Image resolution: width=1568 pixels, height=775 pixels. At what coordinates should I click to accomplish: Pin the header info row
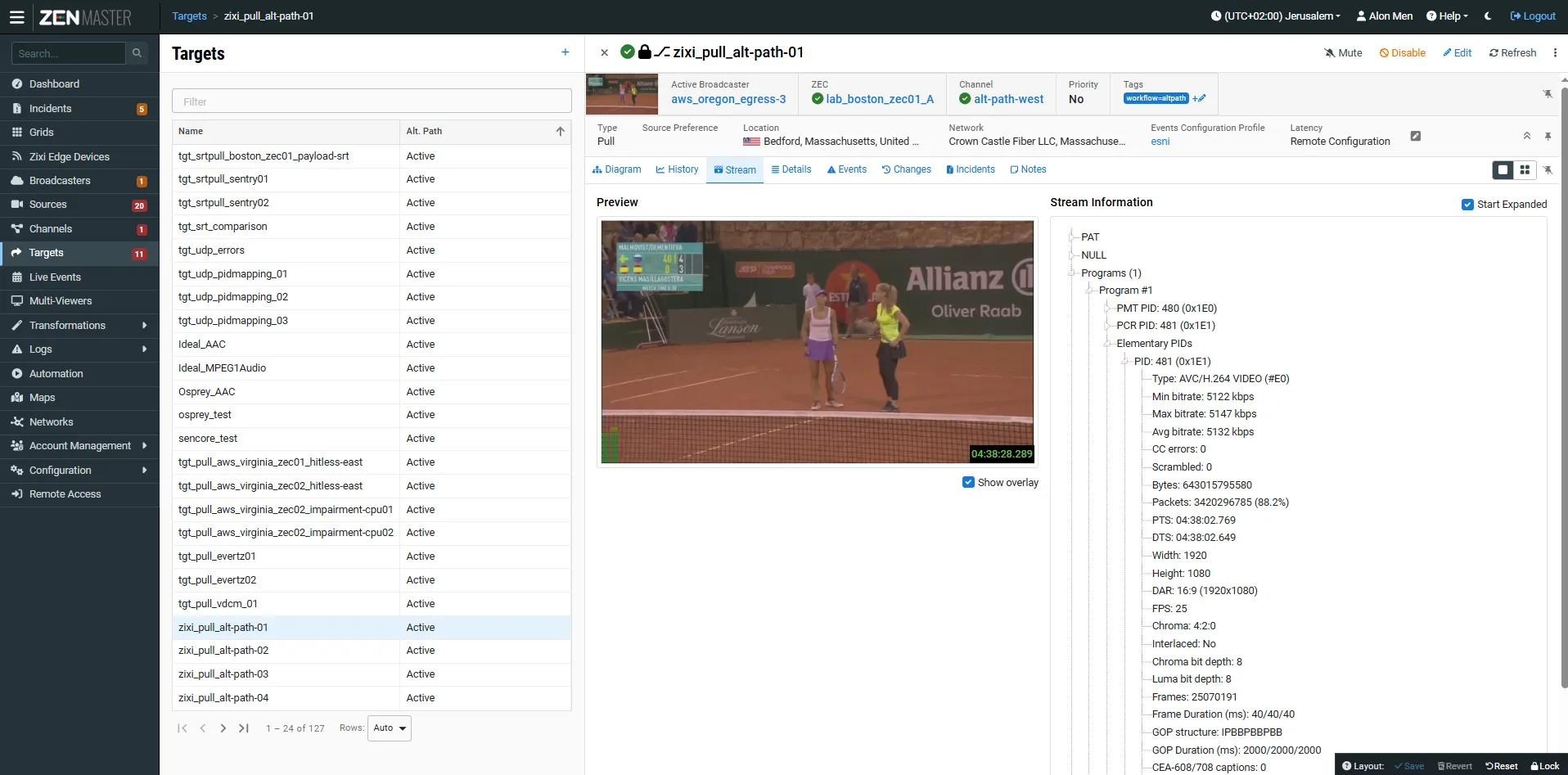point(1548,94)
